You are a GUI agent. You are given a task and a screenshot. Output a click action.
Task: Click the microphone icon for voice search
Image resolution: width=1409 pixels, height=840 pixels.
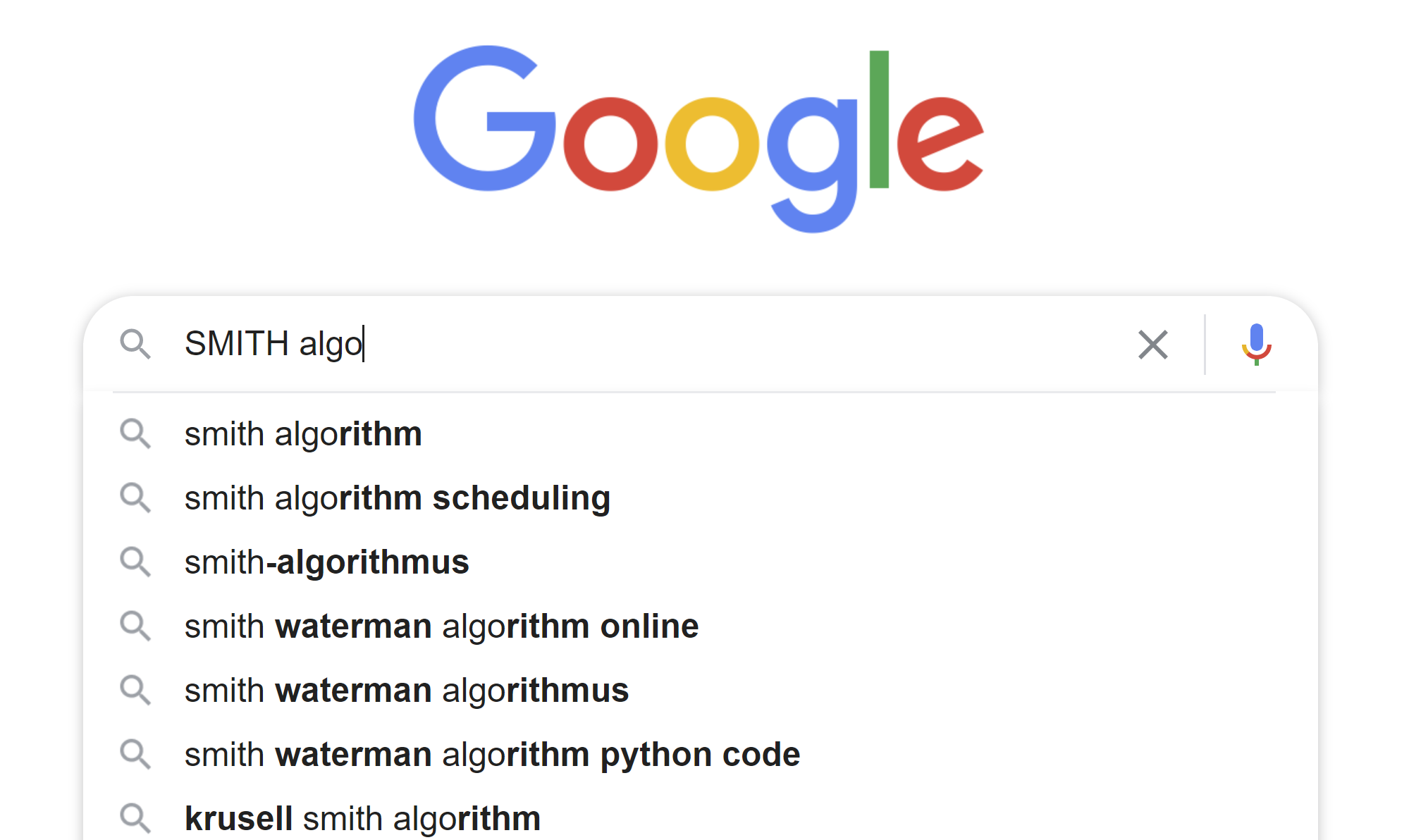pos(1258,345)
